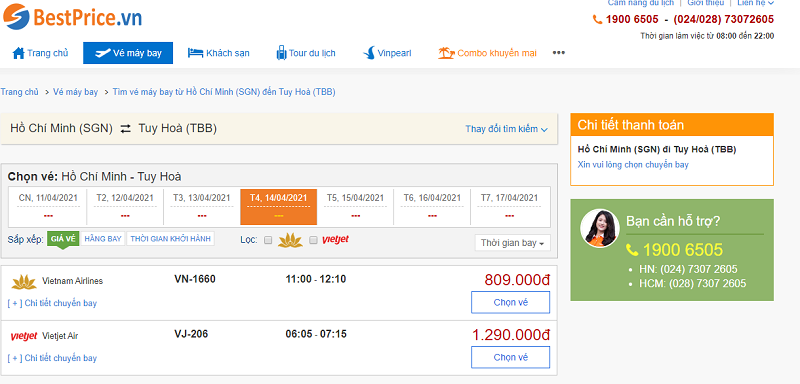Click the orange phone icon in header
This screenshot has height=384, width=800.
click(x=597, y=20)
